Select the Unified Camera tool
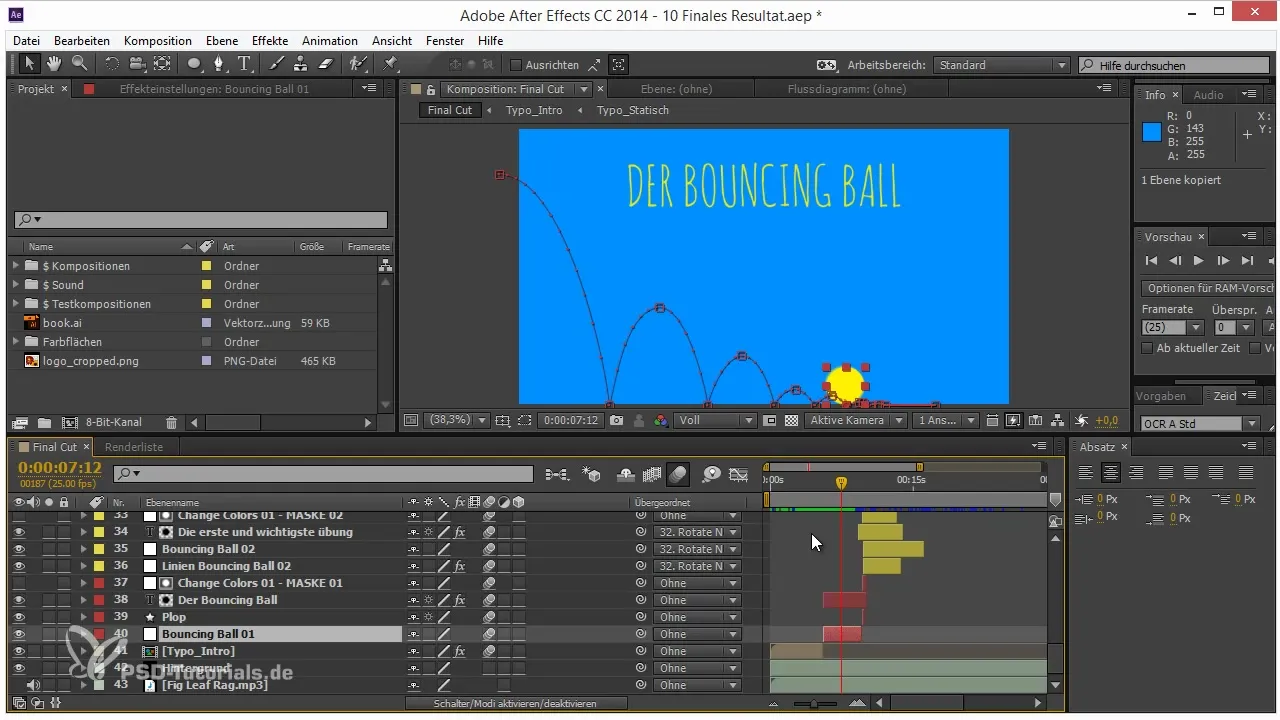This screenshot has width=1280, height=720. click(x=136, y=64)
